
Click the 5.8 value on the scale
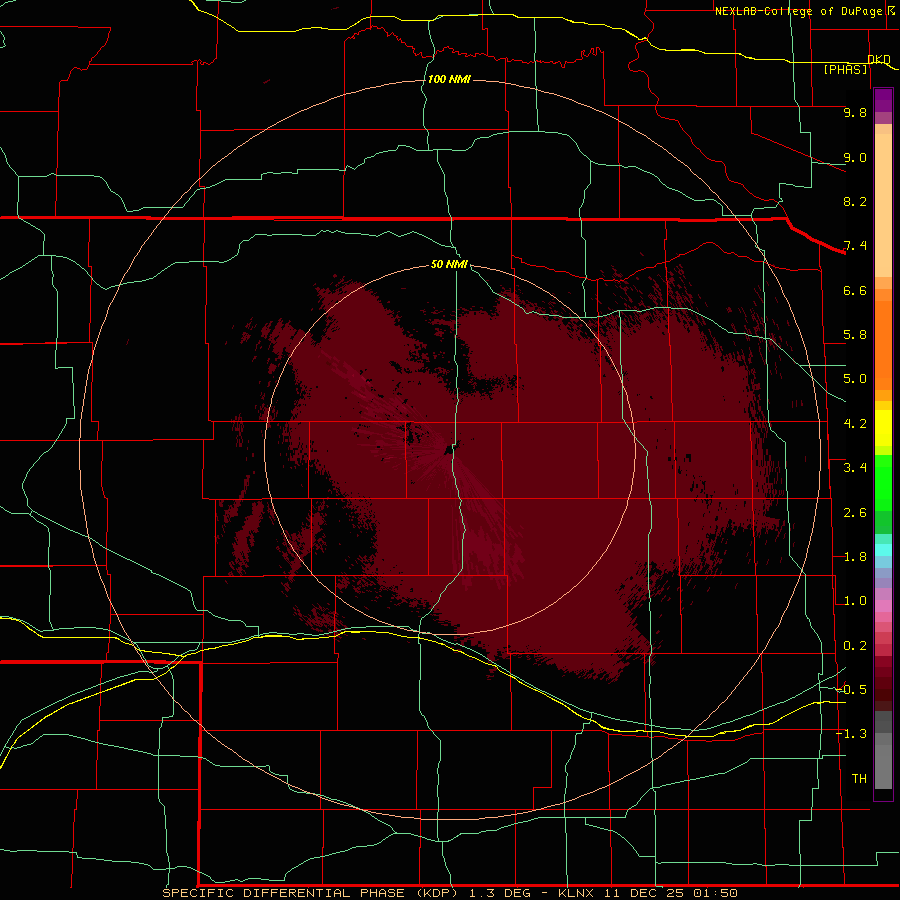(x=855, y=335)
